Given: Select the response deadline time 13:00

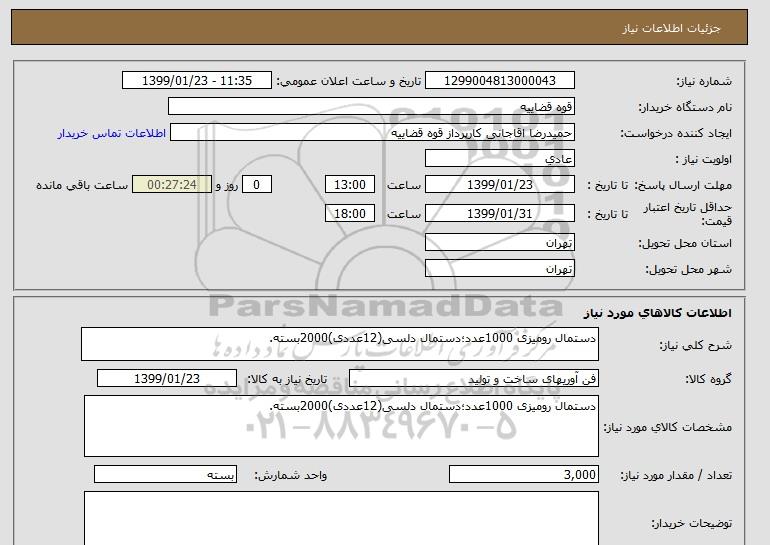Looking at the screenshot, I should pos(350,185).
